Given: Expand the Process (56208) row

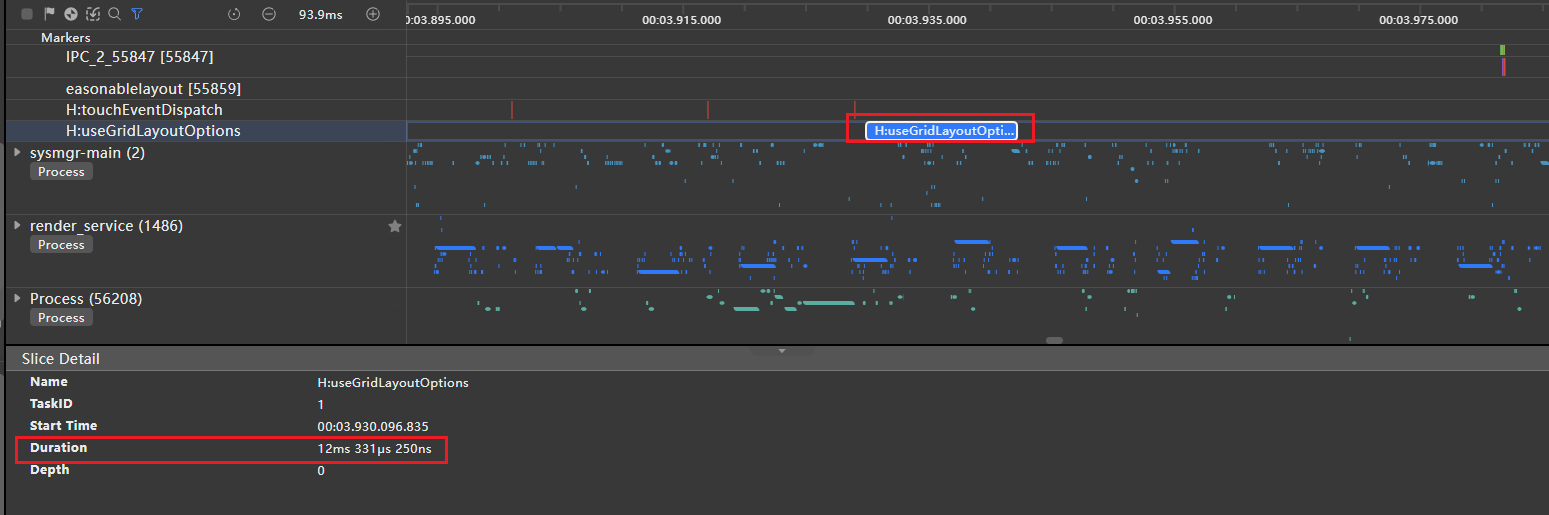Looking at the screenshot, I should (x=17, y=299).
